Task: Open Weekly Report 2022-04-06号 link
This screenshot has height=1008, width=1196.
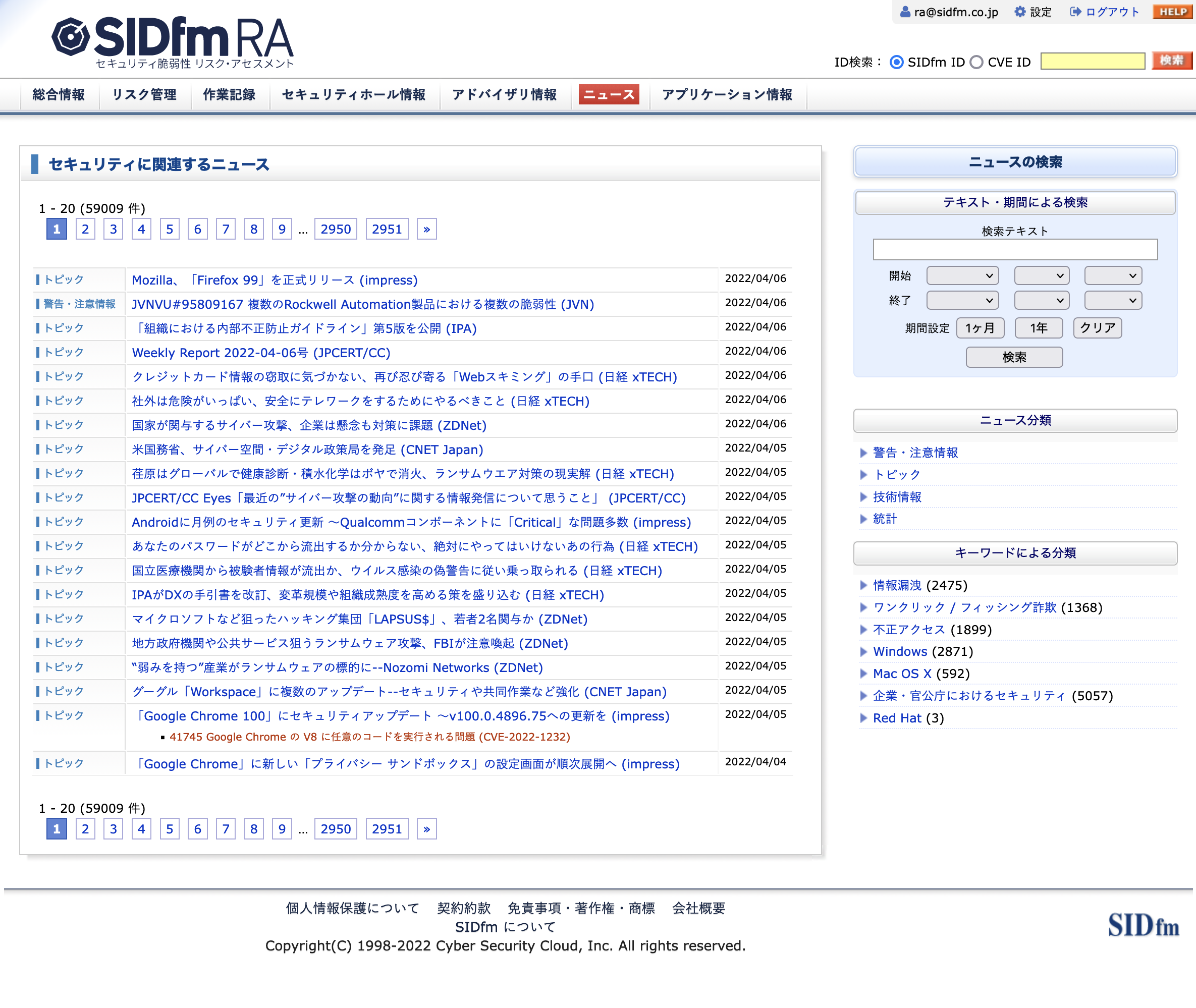Action: click(x=261, y=353)
